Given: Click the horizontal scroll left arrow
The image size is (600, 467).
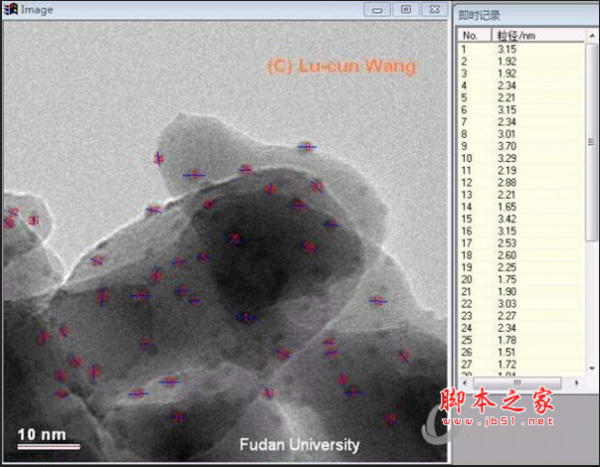Looking at the screenshot, I should 465,382.
